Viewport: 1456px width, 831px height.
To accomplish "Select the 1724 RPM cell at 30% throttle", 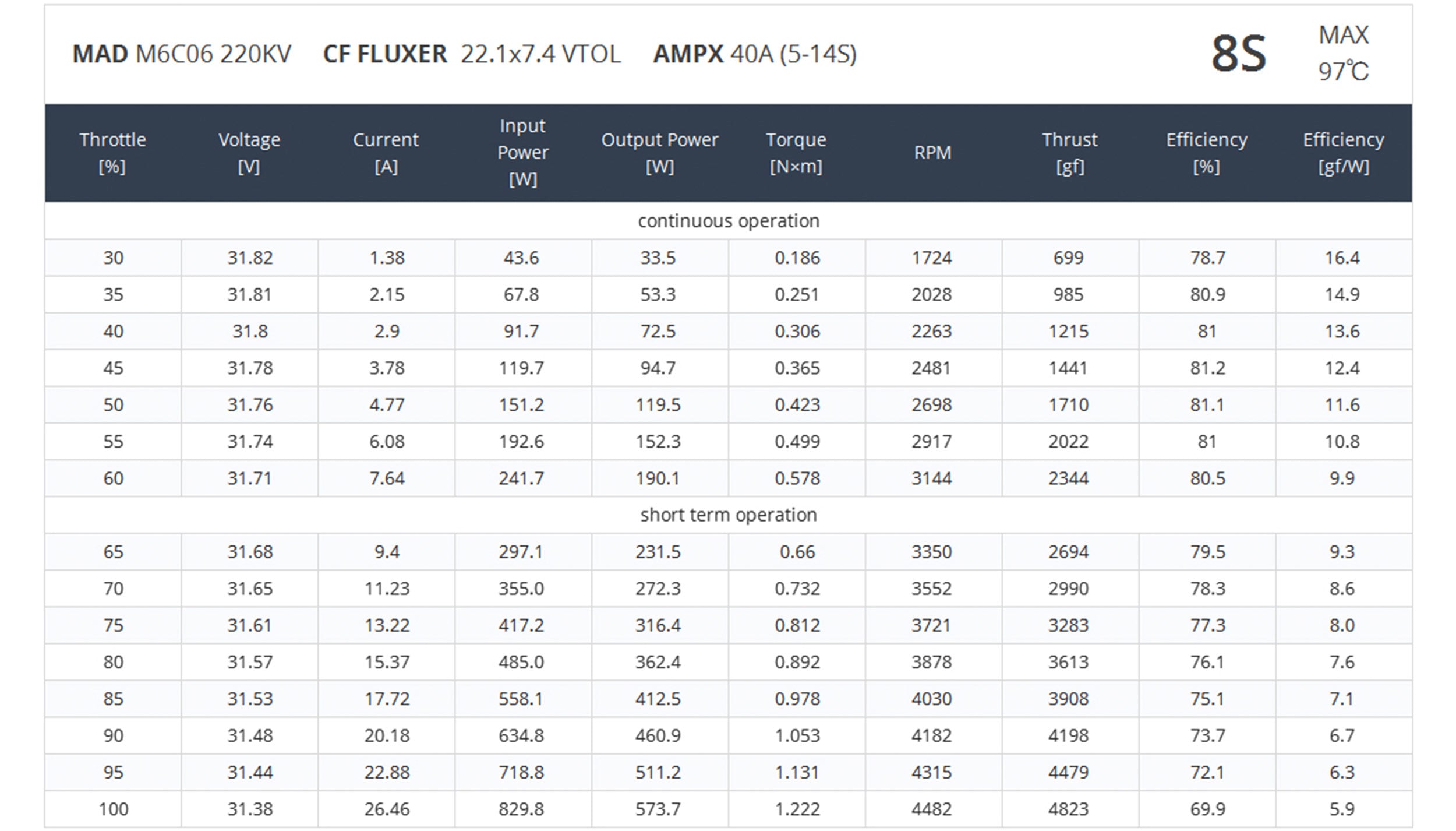I will (x=932, y=258).
